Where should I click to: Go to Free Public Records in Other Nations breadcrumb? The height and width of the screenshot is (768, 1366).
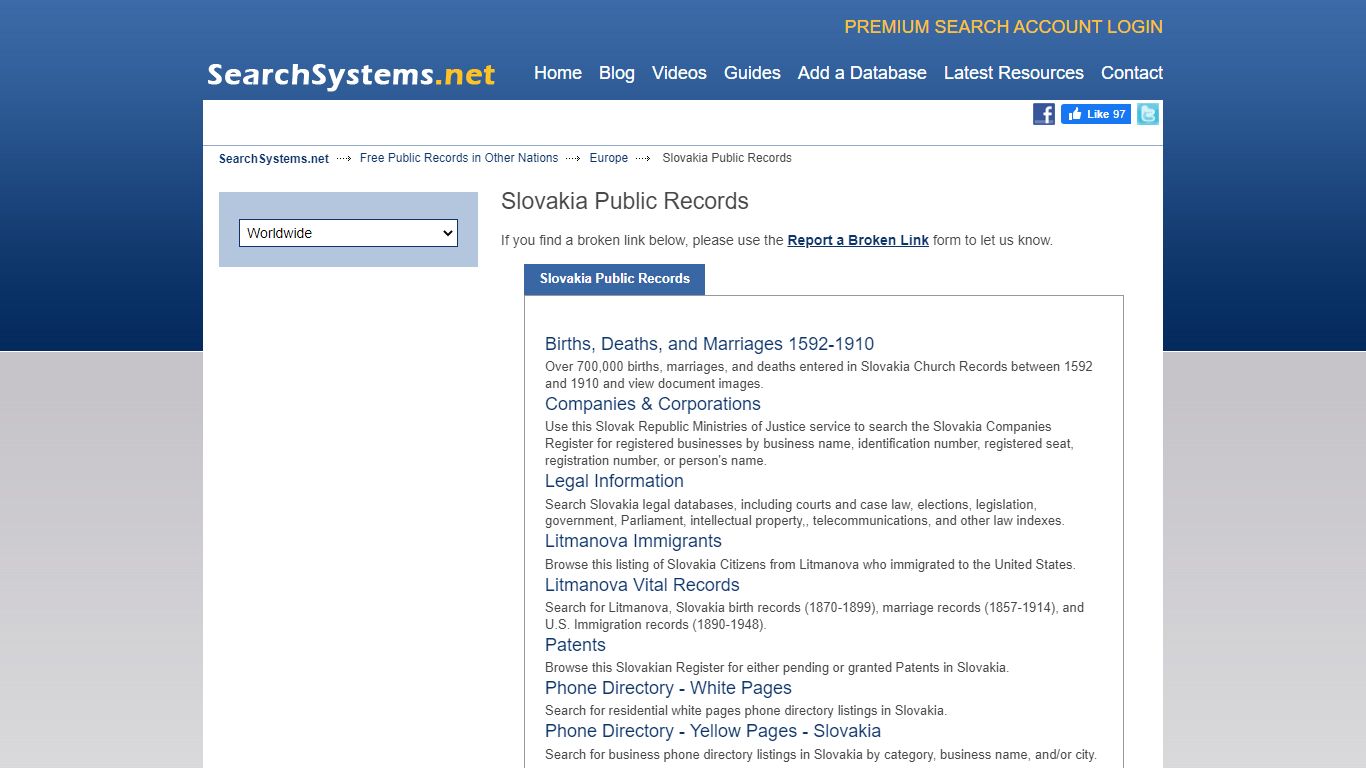[459, 158]
